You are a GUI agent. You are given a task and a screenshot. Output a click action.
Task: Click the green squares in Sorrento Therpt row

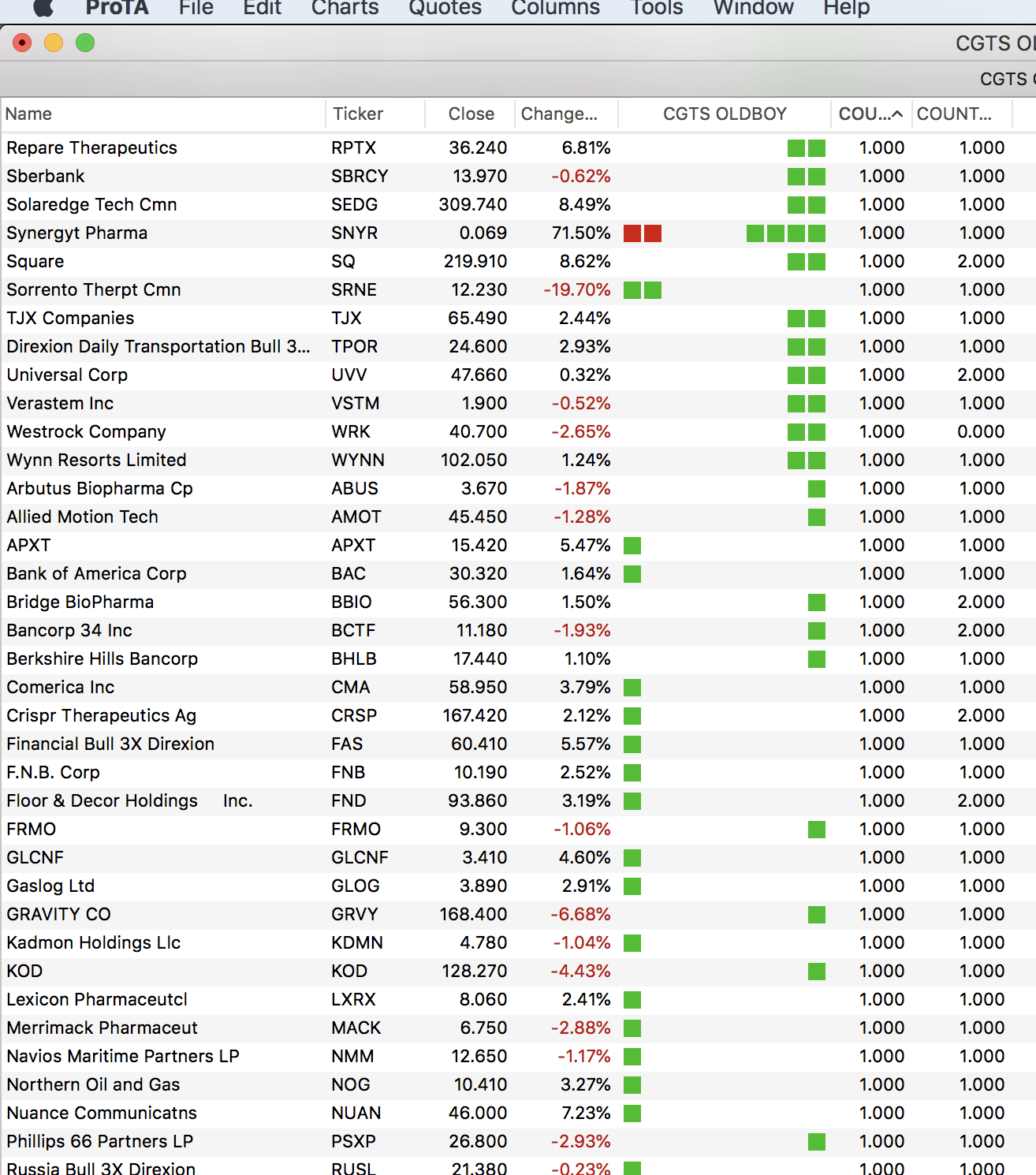click(x=643, y=290)
